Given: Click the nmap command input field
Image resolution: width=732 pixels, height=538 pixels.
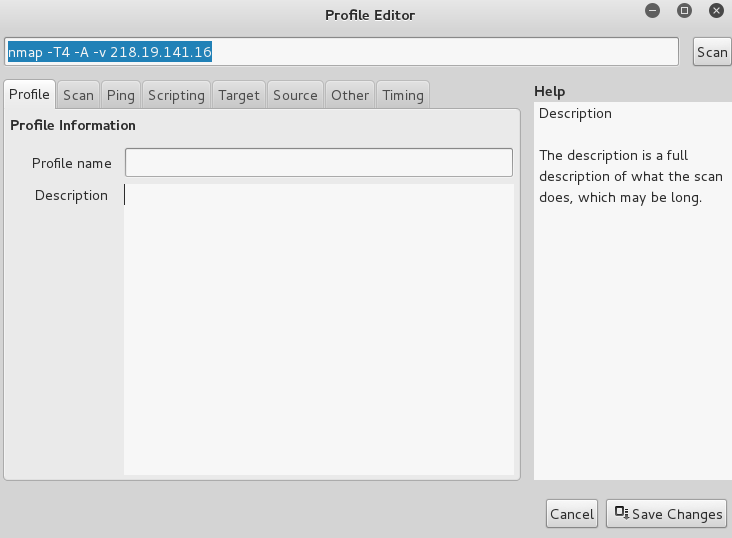Looking at the screenshot, I should [x=341, y=52].
